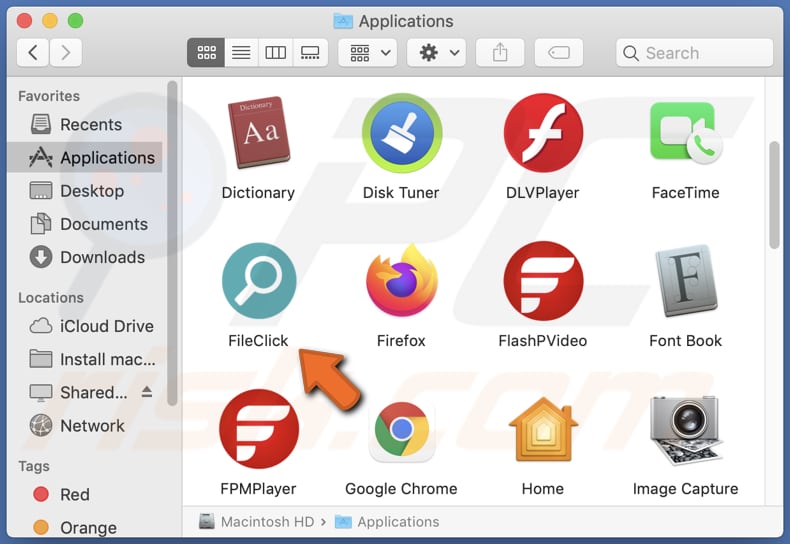This screenshot has height=544, width=790.
Task: Open the Google Chrome app icon
Action: (402, 430)
